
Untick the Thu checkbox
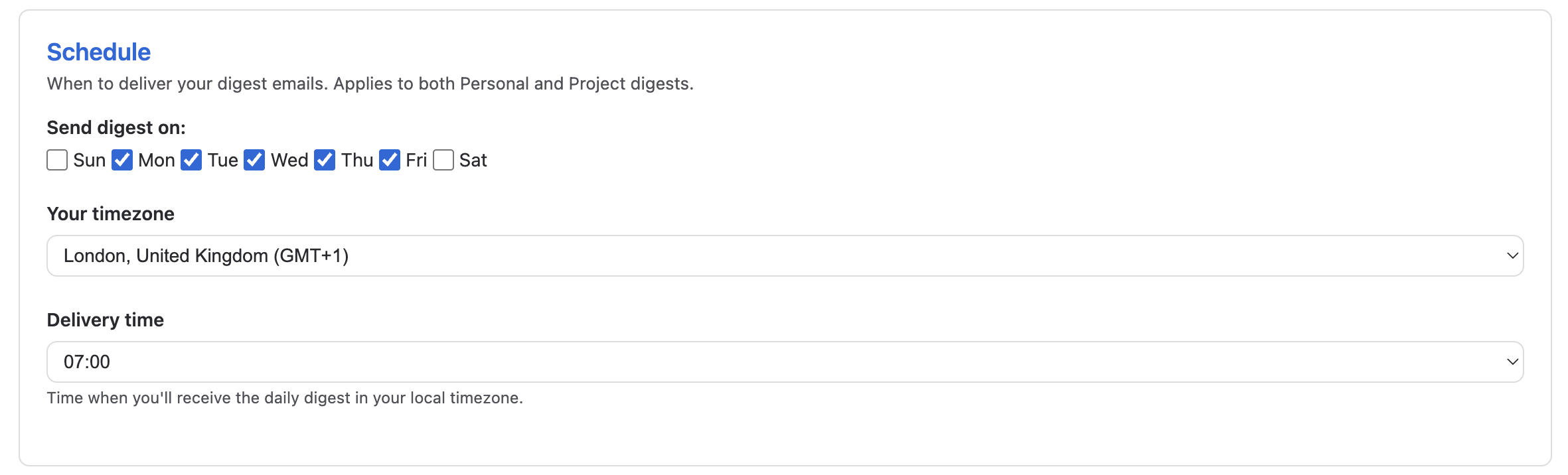pyautogui.click(x=325, y=160)
